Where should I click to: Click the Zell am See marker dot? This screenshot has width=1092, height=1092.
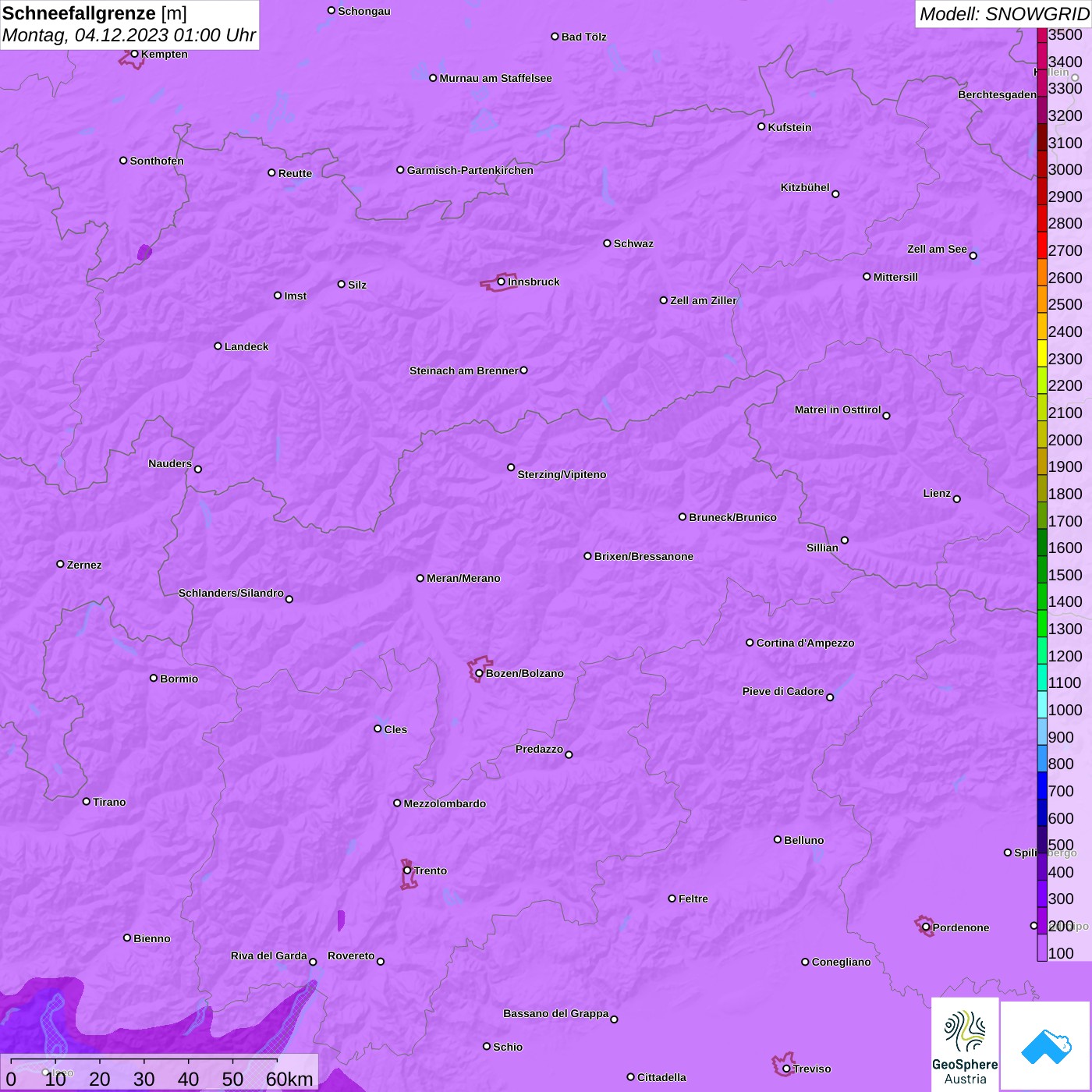[x=973, y=255]
